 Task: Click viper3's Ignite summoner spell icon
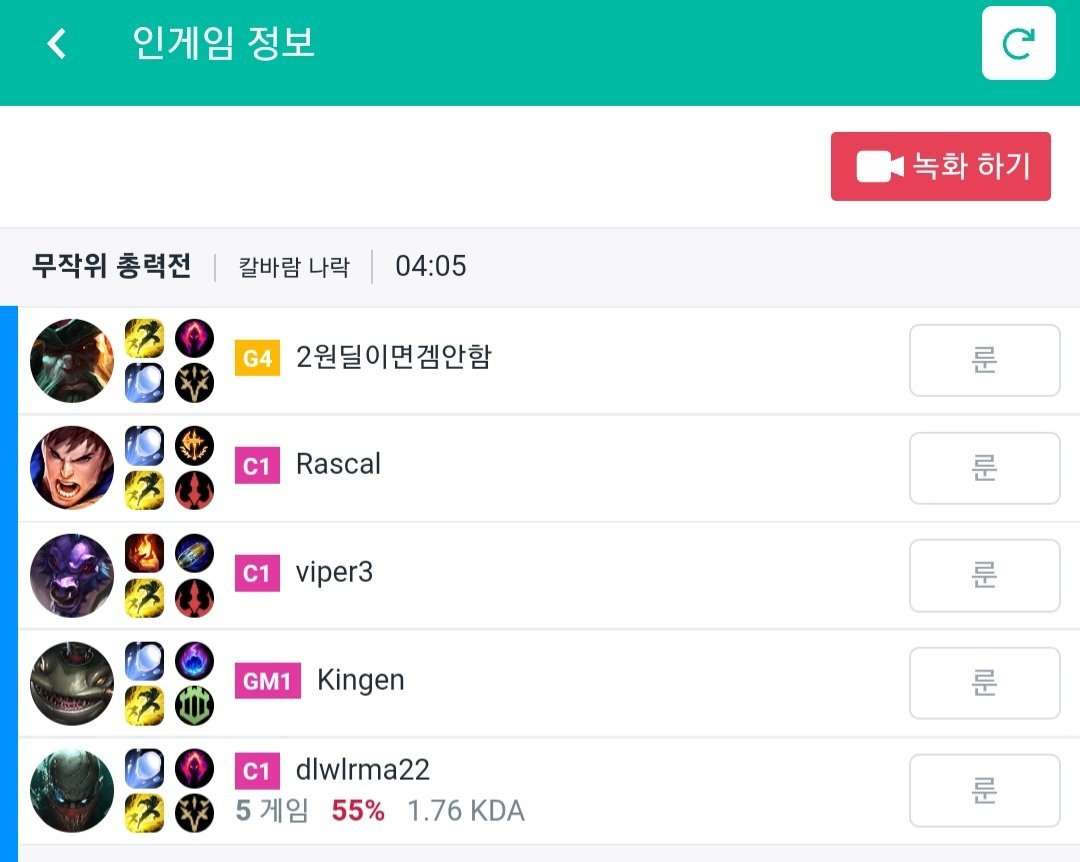144,553
